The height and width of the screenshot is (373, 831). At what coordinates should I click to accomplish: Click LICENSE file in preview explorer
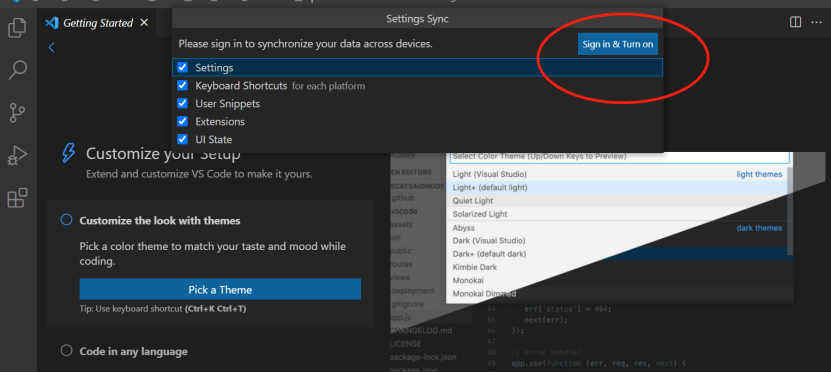407,344
